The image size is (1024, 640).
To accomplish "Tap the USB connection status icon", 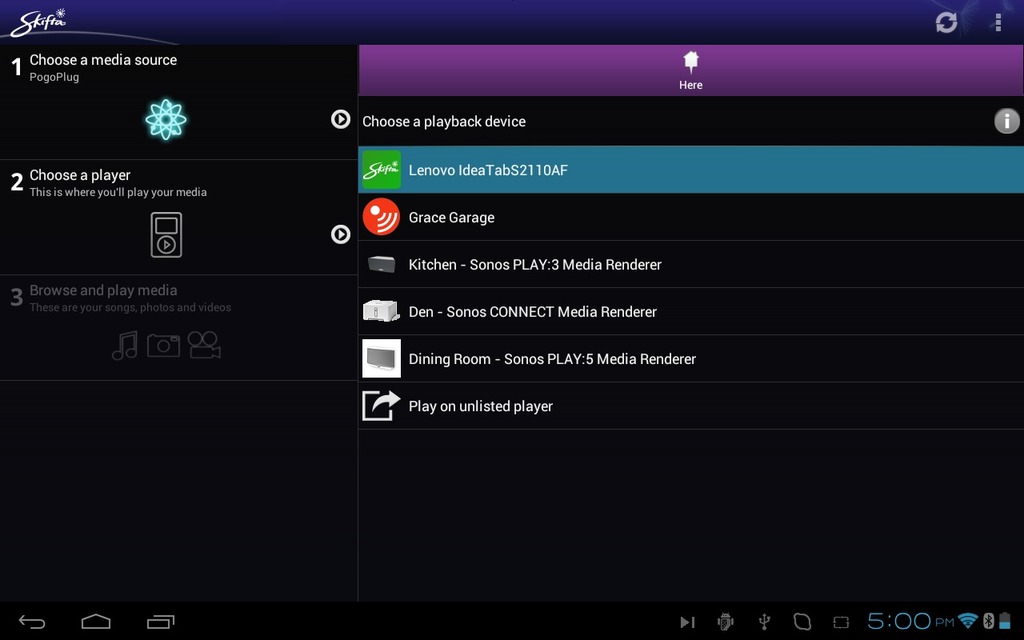I will (764, 622).
